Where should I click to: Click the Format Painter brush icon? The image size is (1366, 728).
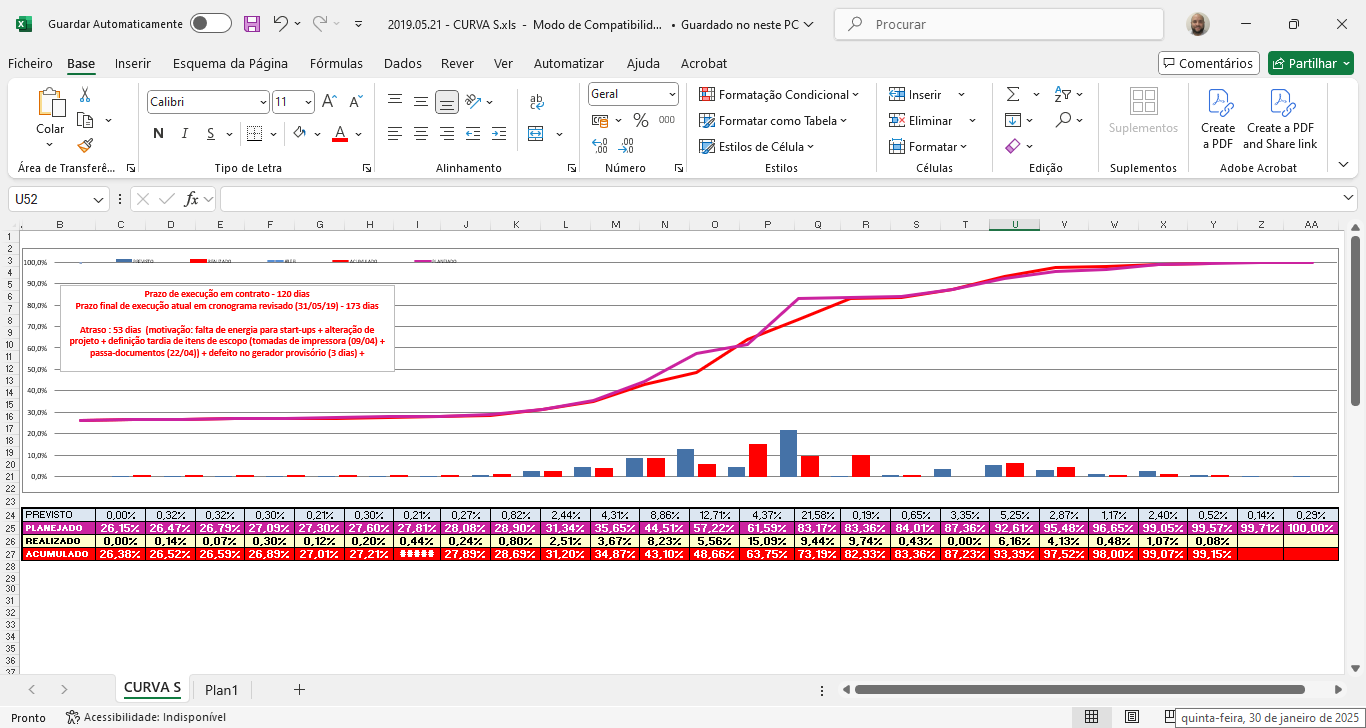tap(85, 145)
